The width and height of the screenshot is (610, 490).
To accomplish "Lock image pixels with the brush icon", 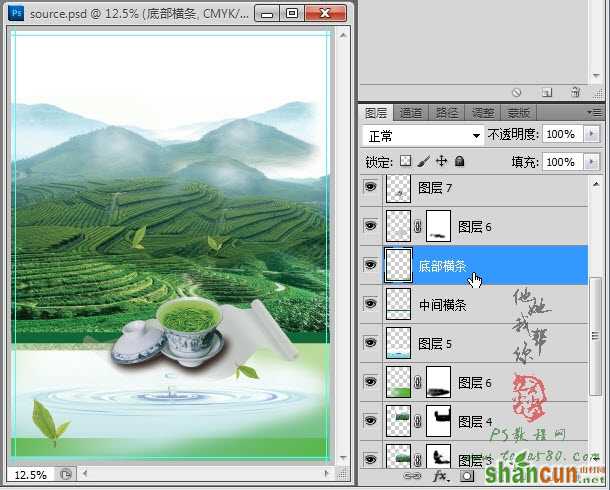I will tap(424, 161).
